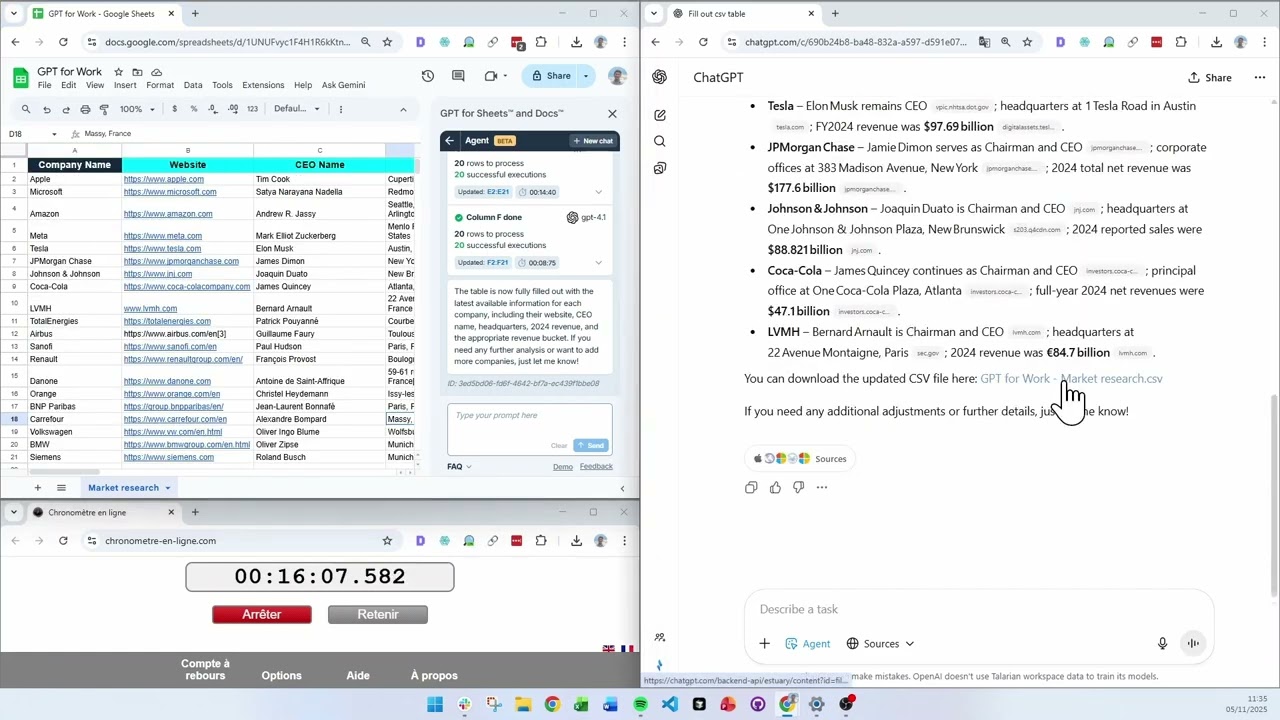Open the Data menu in Sheets
This screenshot has height=720, width=1280.
tap(193, 85)
